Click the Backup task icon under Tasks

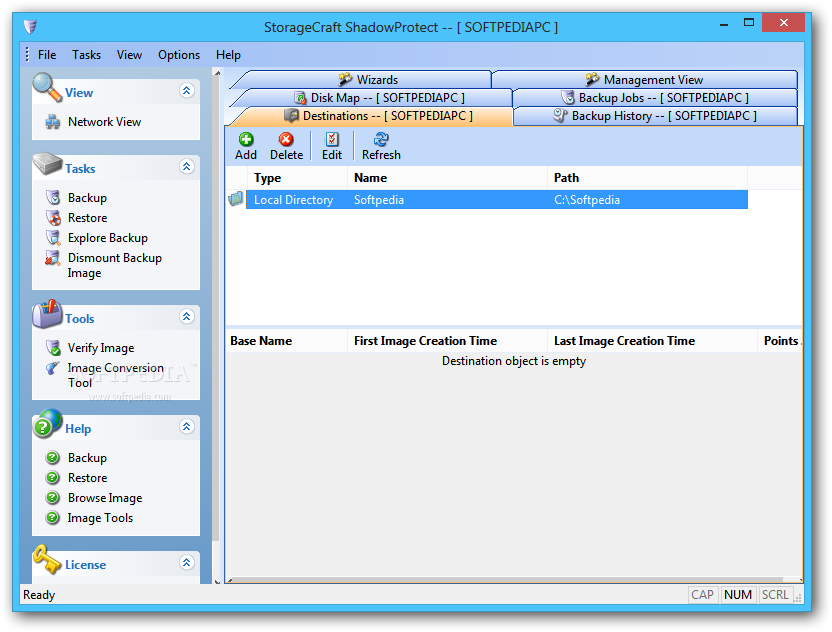[53, 197]
